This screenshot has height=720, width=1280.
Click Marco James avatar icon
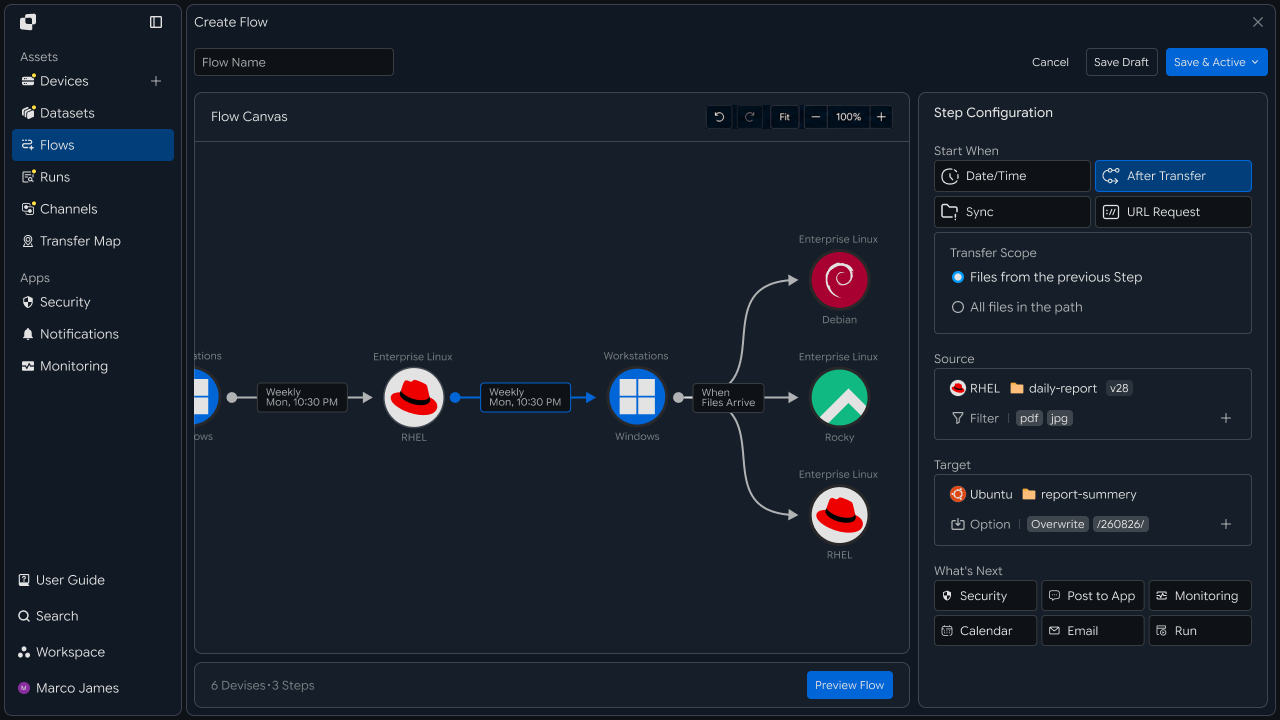[24, 688]
